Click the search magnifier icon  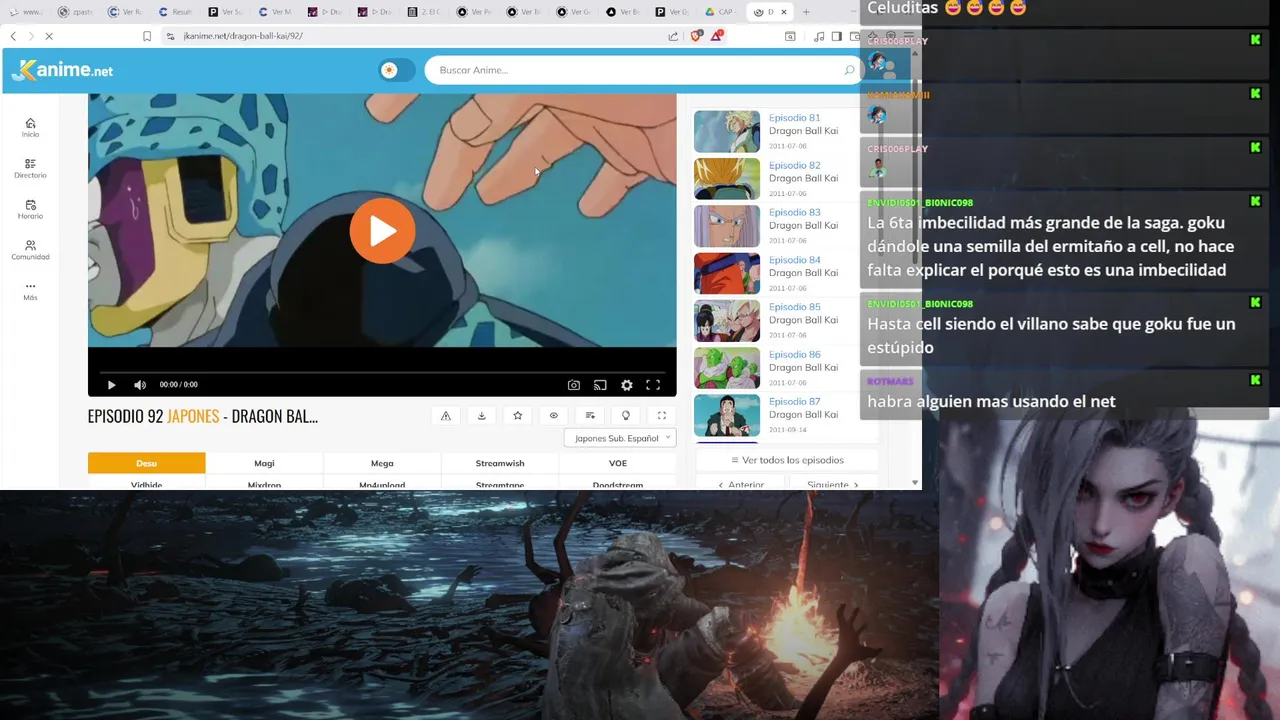coord(849,70)
